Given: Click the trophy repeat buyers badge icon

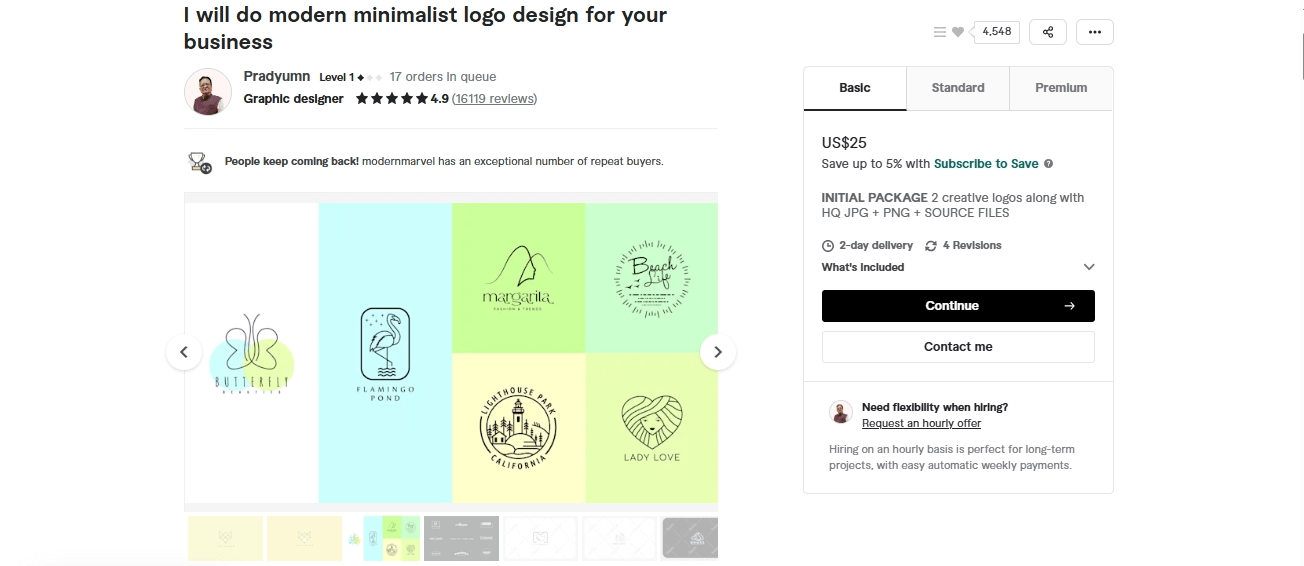Looking at the screenshot, I should point(200,162).
